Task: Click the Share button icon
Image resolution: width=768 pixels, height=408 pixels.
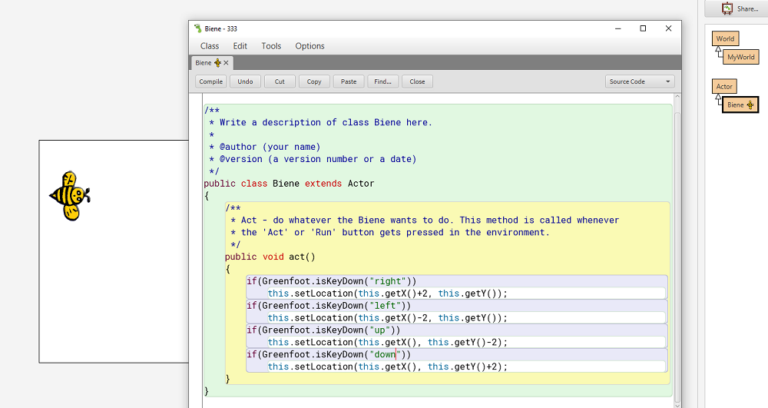Action: click(728, 8)
